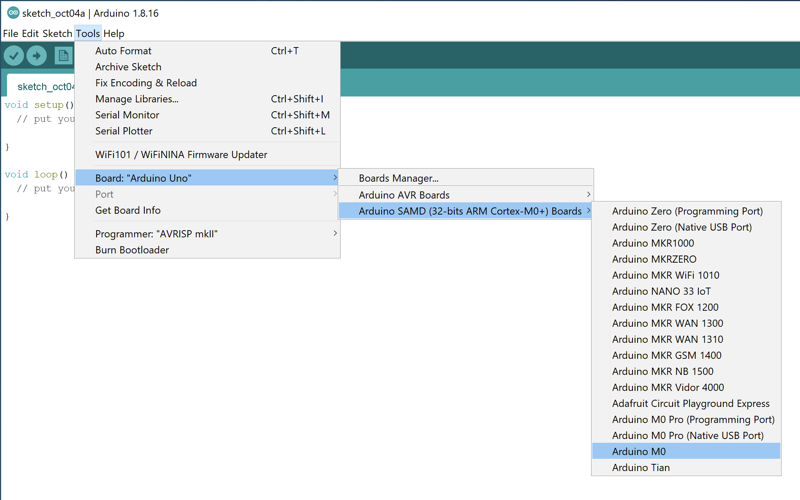Click "void setup()" line in editor

click(39, 105)
